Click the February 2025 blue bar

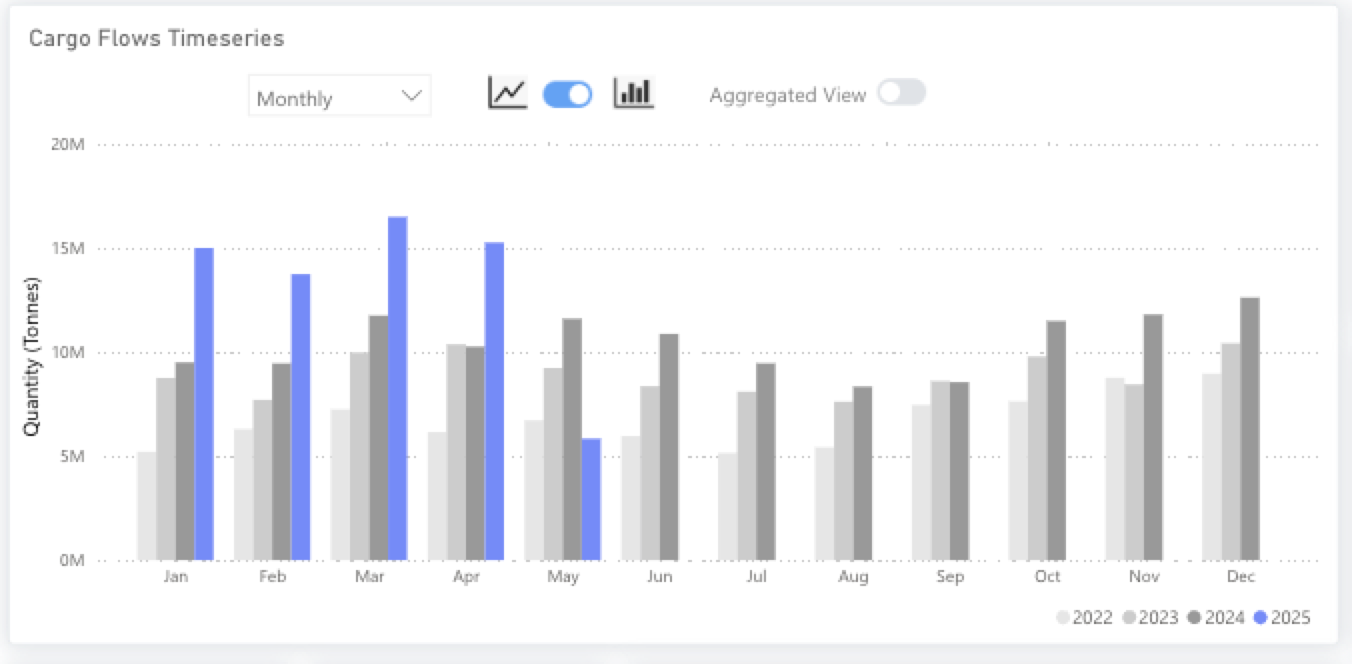(x=301, y=416)
